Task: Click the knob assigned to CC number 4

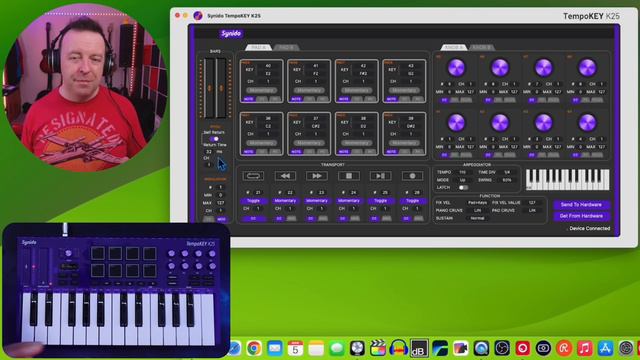Action: [x=587, y=122]
